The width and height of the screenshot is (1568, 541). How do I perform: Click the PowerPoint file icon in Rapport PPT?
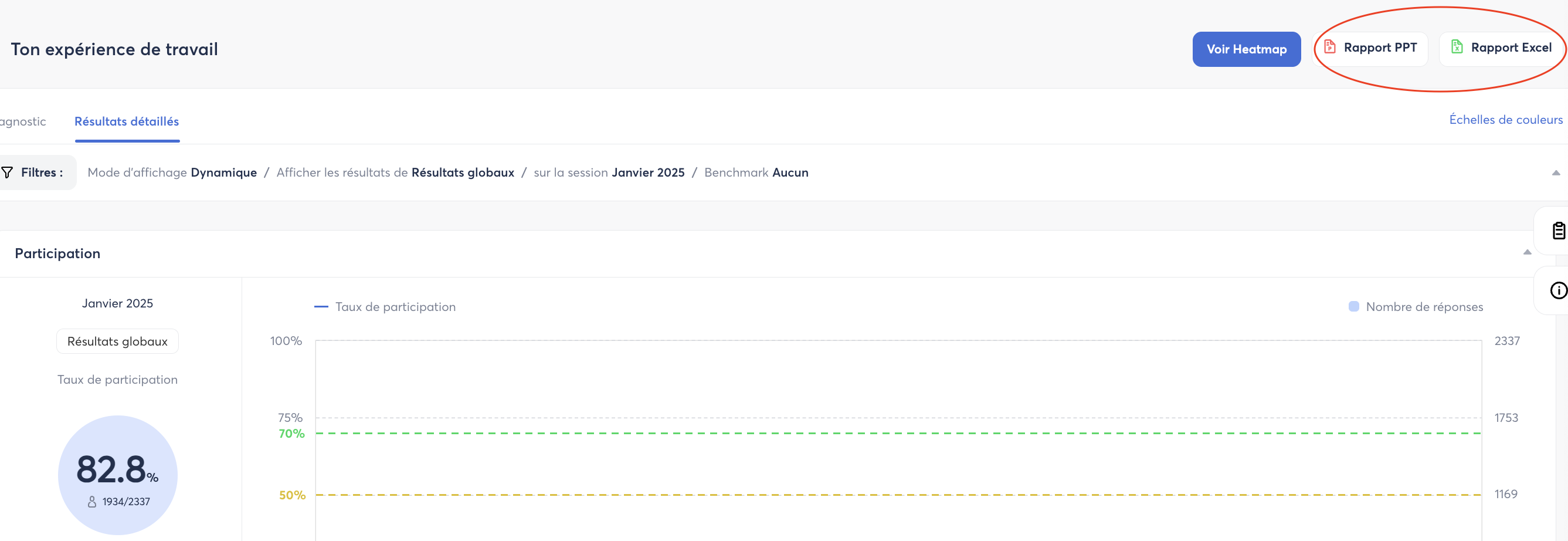(1329, 47)
